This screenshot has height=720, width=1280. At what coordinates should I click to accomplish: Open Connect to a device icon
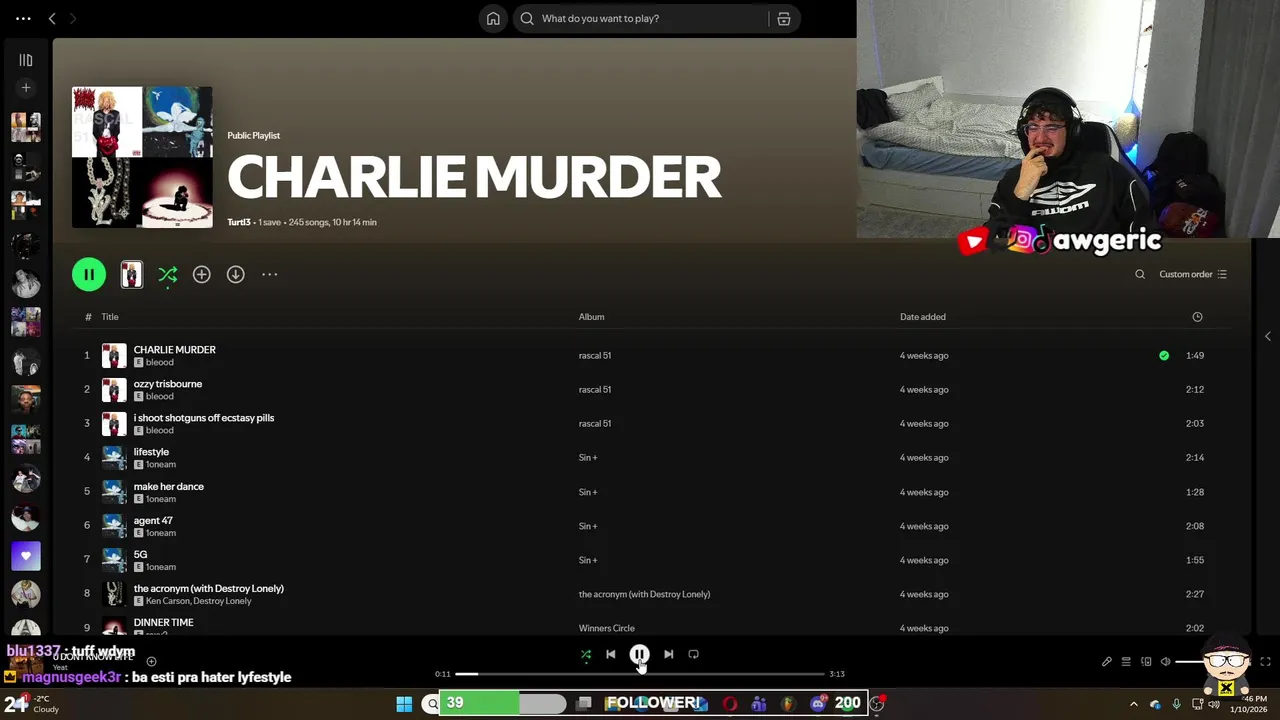[1146, 662]
